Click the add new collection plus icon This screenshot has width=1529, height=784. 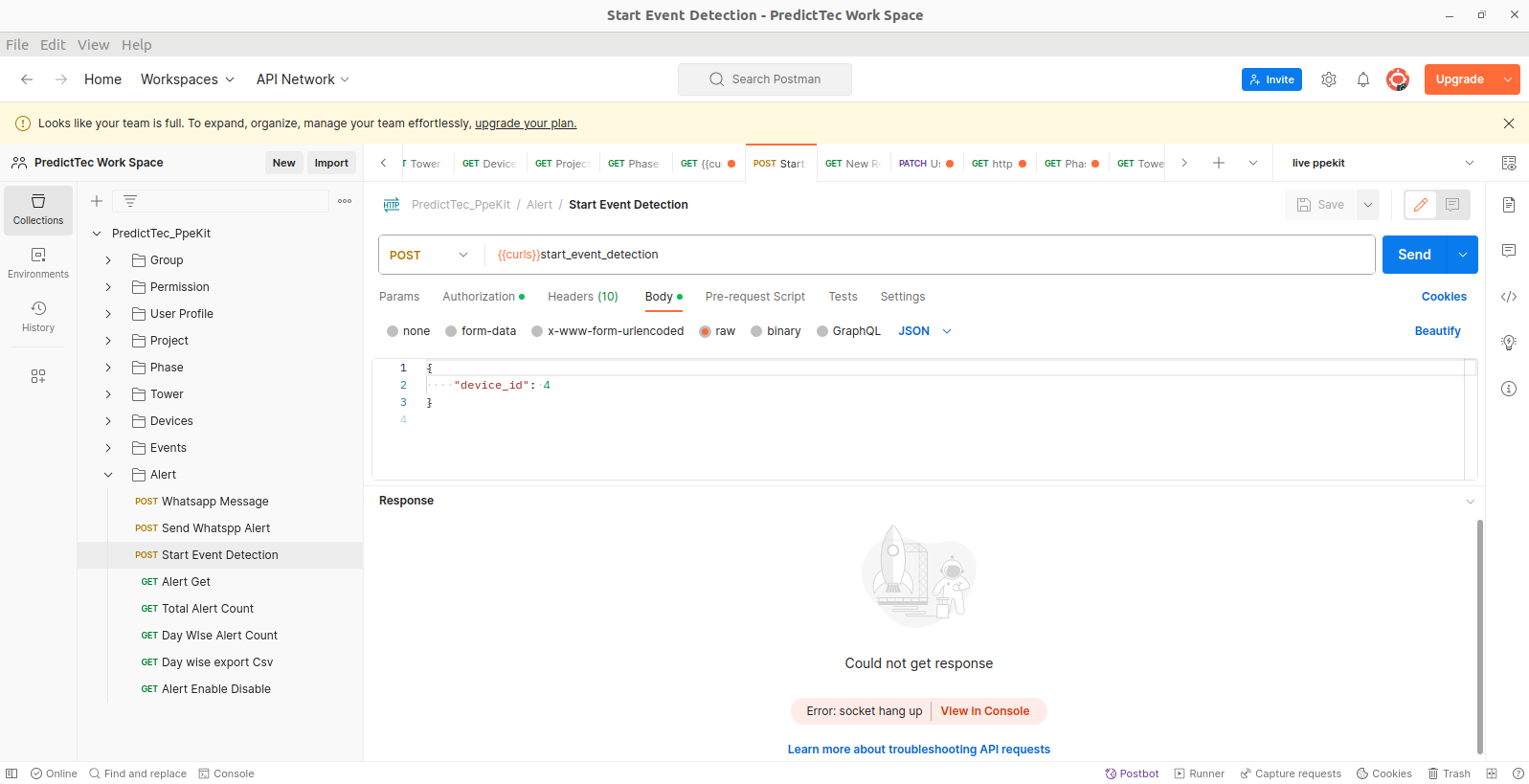point(97,201)
